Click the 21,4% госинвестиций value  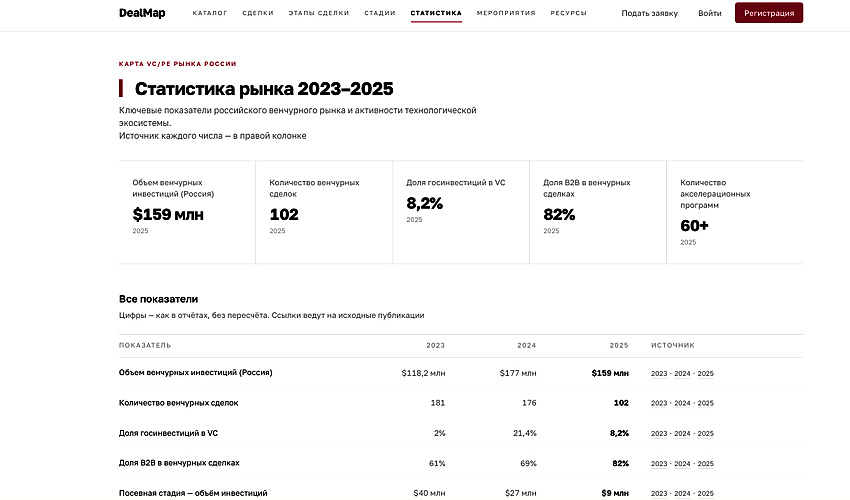tap(525, 433)
